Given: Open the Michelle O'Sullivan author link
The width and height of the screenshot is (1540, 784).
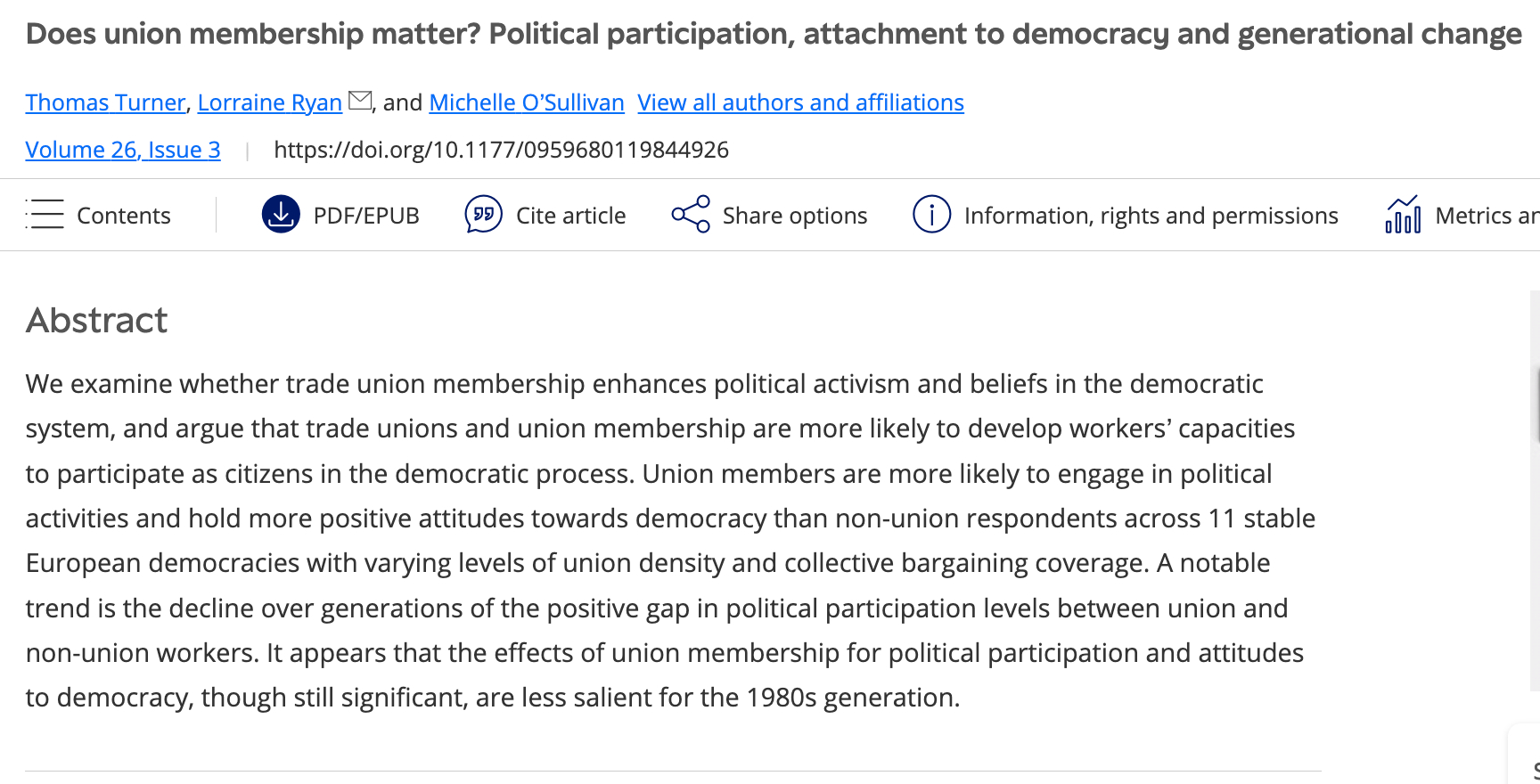Looking at the screenshot, I should (x=527, y=102).
